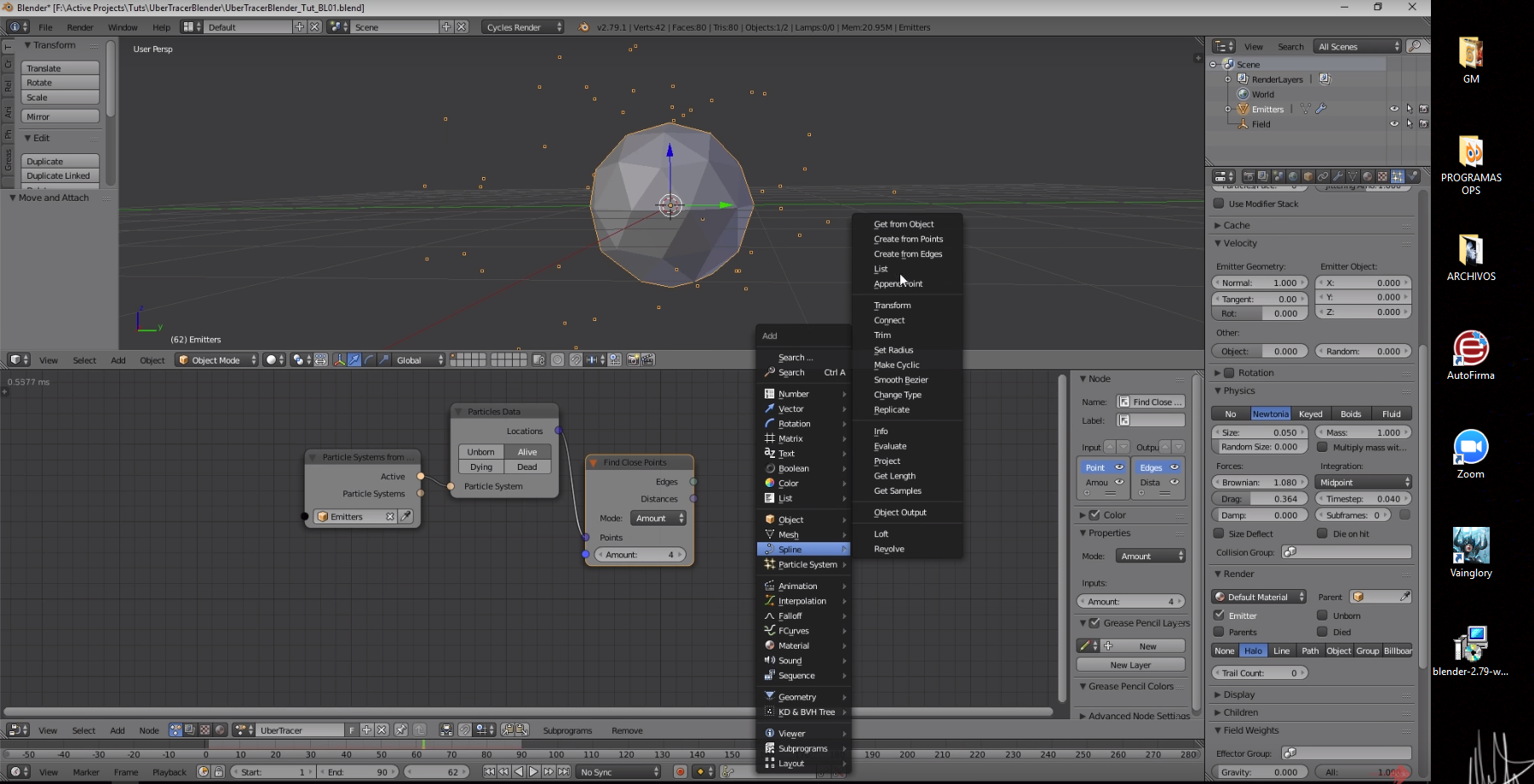1534x784 pixels.
Task: Click the OpenGL render camera icon
Action: (633, 360)
